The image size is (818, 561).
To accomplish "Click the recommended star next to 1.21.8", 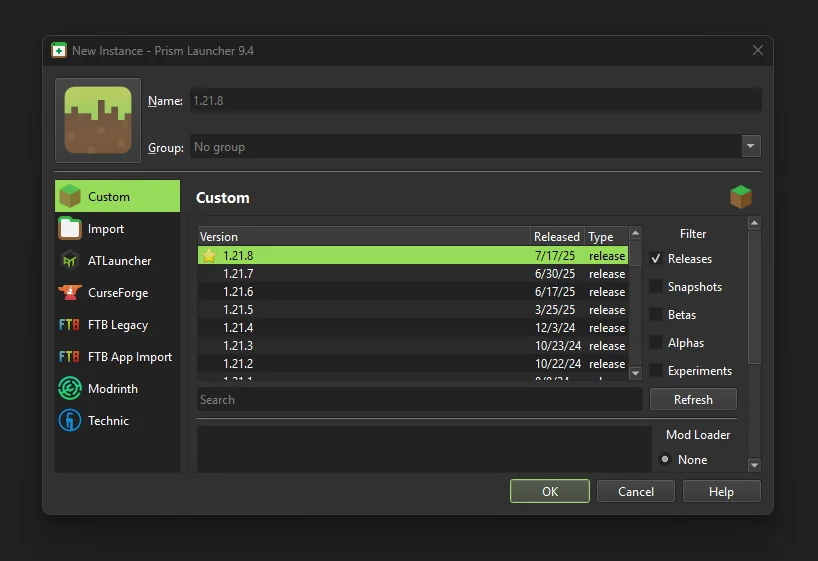I will (x=209, y=256).
